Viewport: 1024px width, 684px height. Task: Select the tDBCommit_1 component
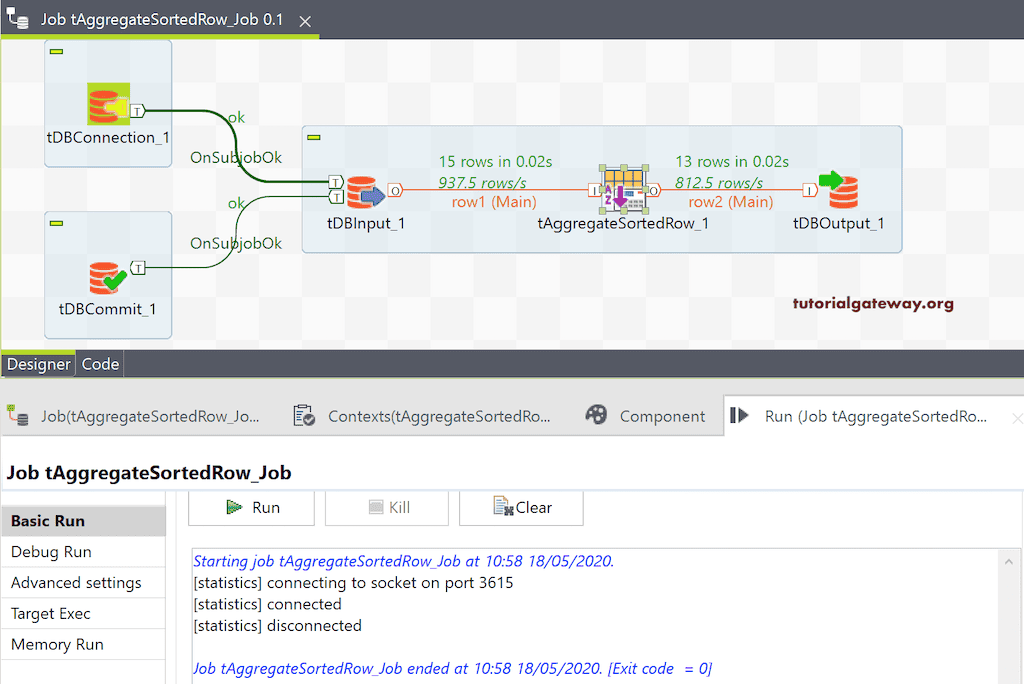(107, 275)
